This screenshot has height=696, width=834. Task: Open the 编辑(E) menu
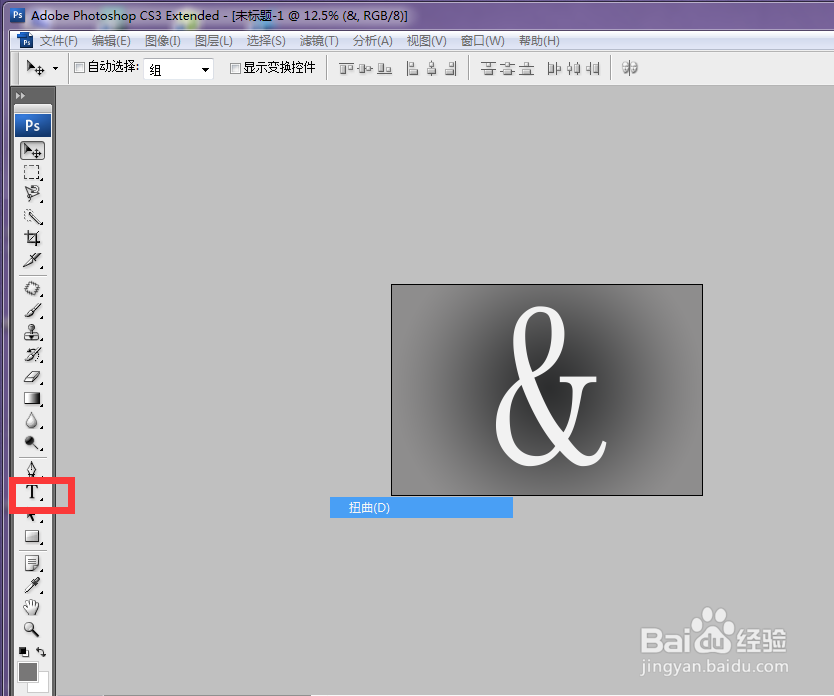click(111, 41)
